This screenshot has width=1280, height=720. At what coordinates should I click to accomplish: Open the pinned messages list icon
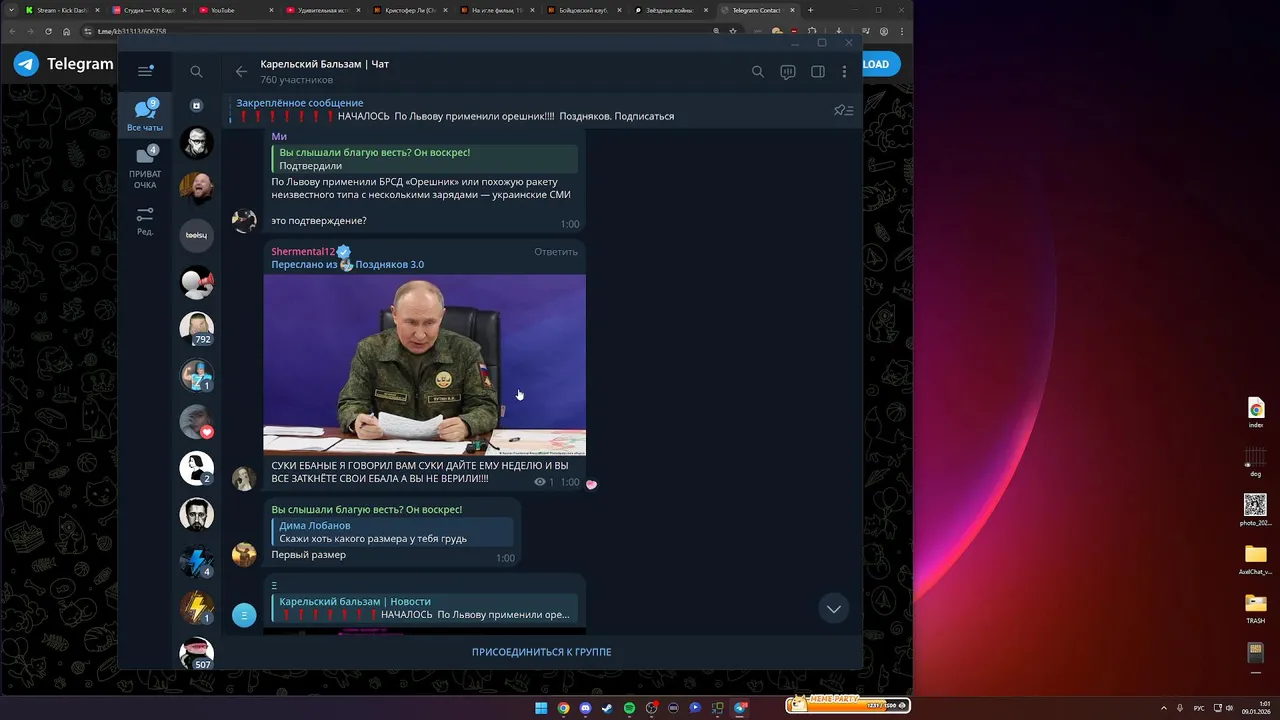coord(844,110)
